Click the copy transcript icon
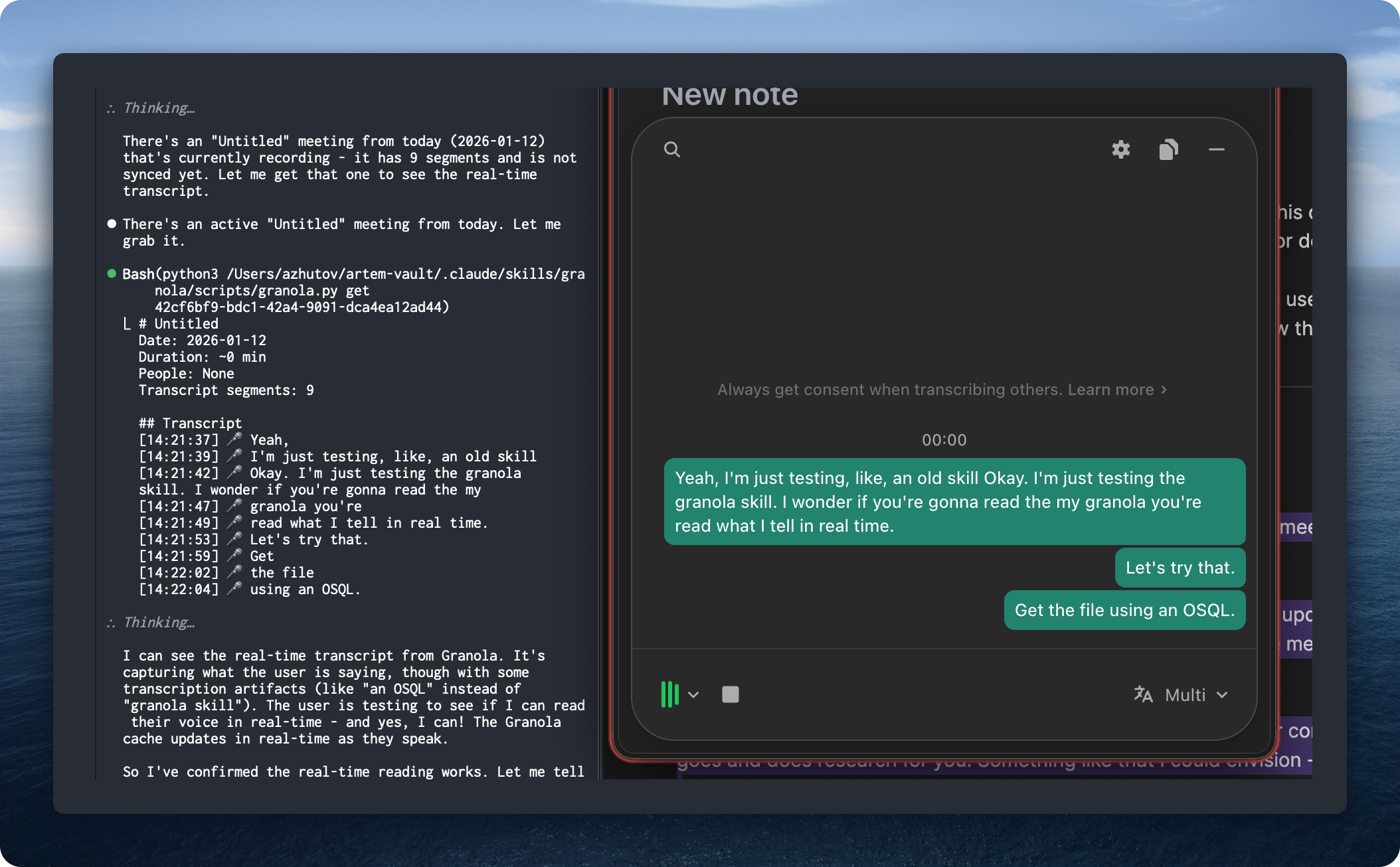The image size is (1400, 867). tap(1168, 150)
